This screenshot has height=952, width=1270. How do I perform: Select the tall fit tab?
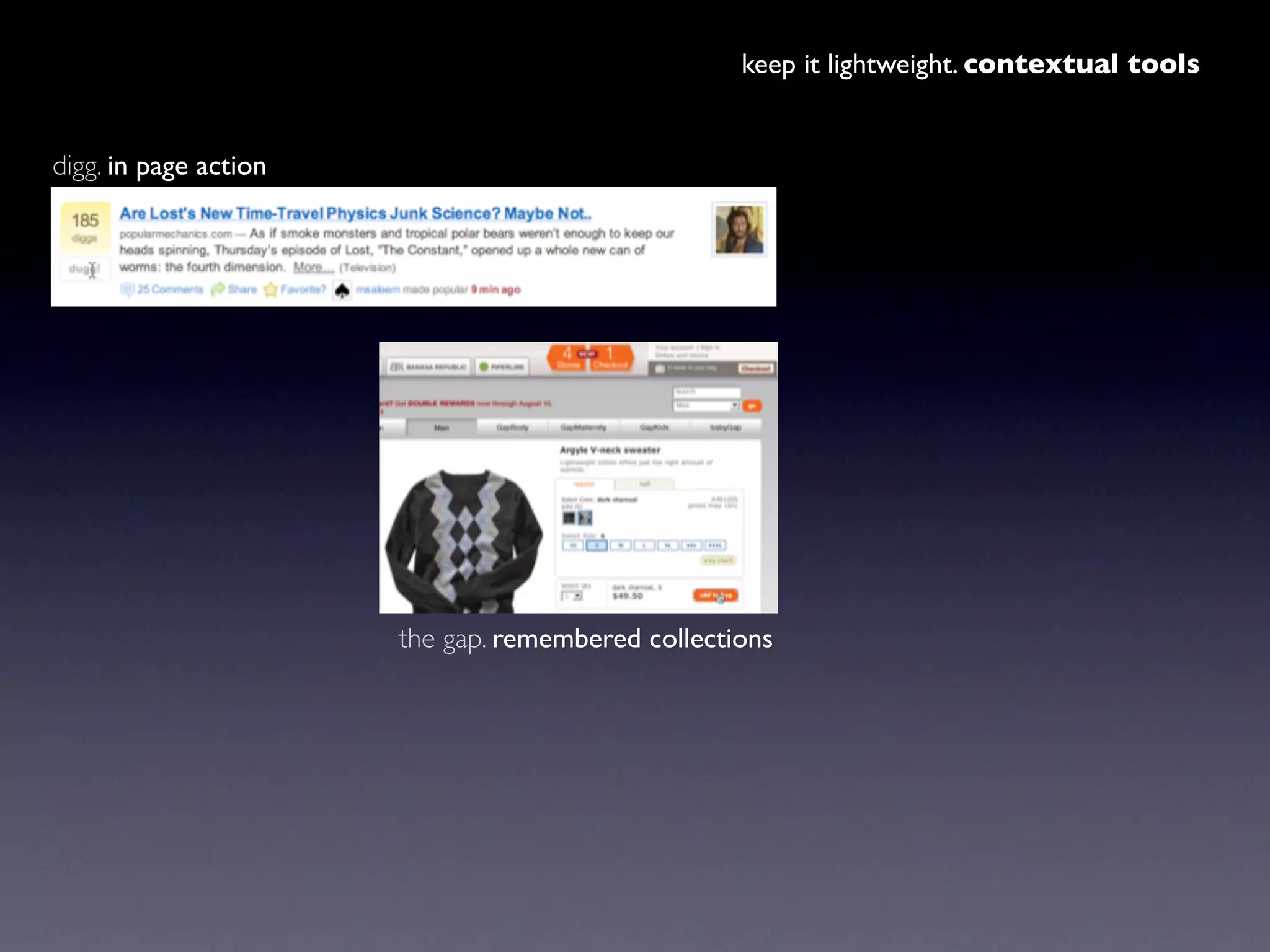(x=645, y=484)
